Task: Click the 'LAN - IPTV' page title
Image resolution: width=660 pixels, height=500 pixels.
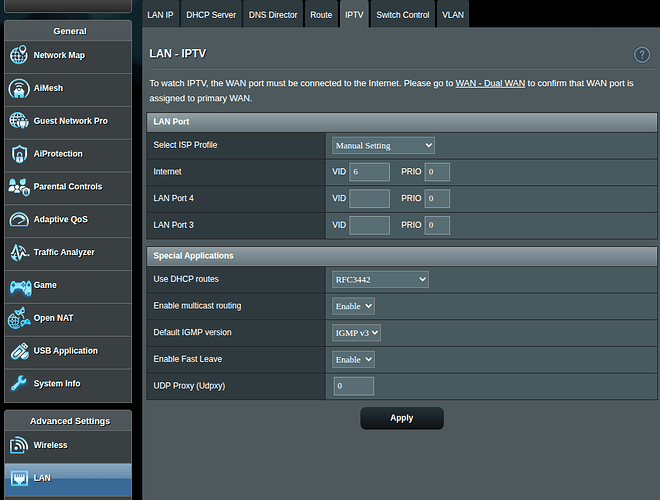Action: coord(178,54)
